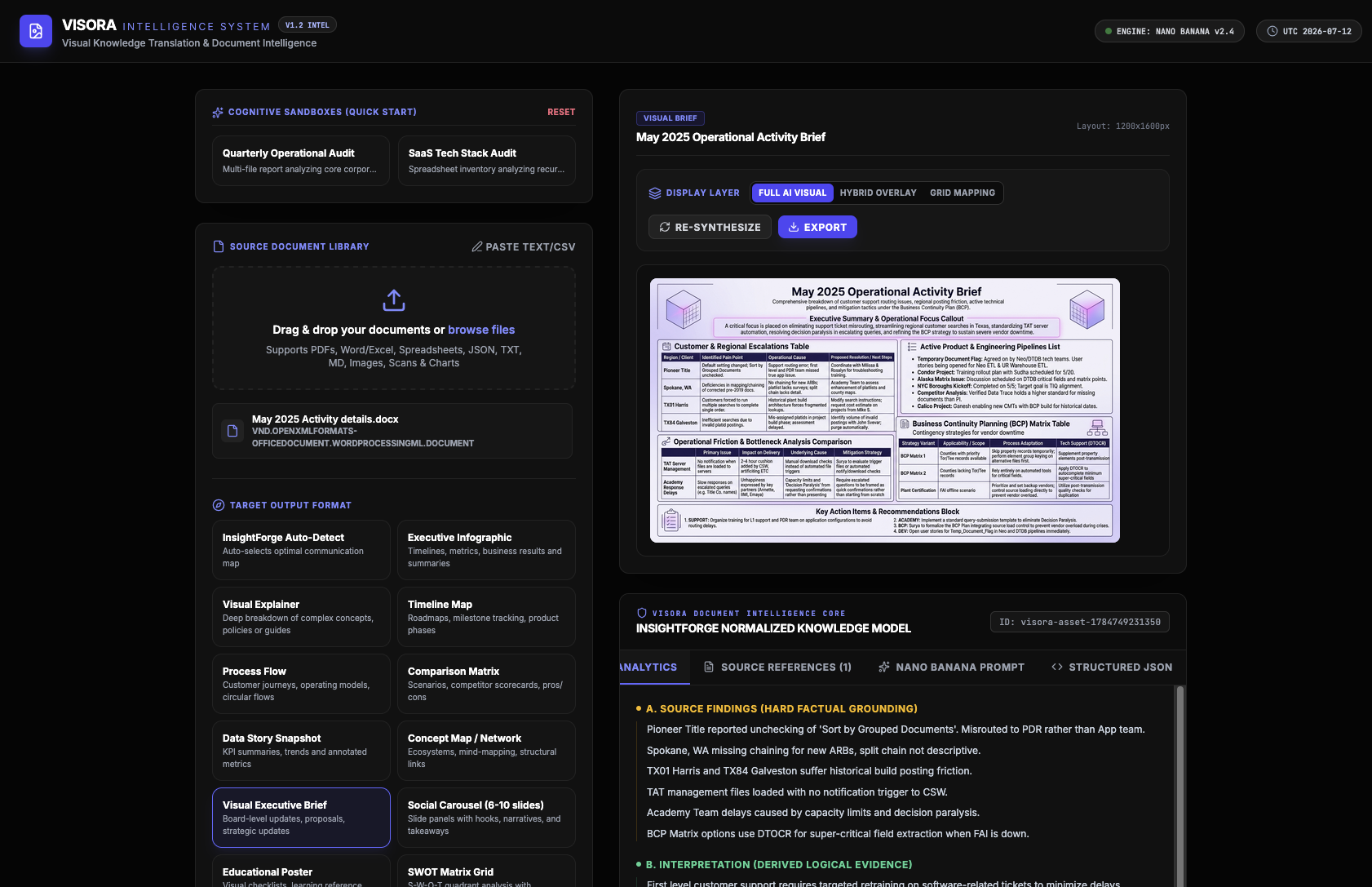This screenshot has height=887, width=1372.
Task: Click the pencil icon next to Paste Text/CSV
Action: tap(477, 246)
